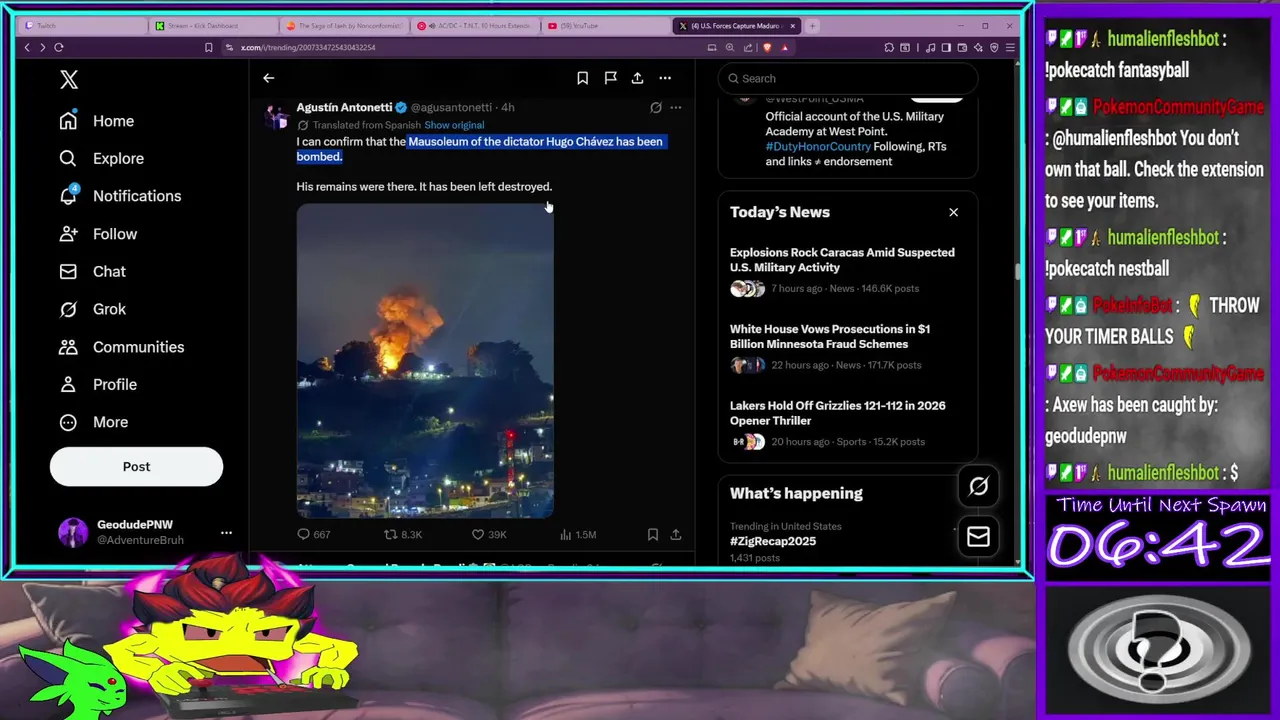
Task: Close the Today's News panel
Action: (x=953, y=212)
